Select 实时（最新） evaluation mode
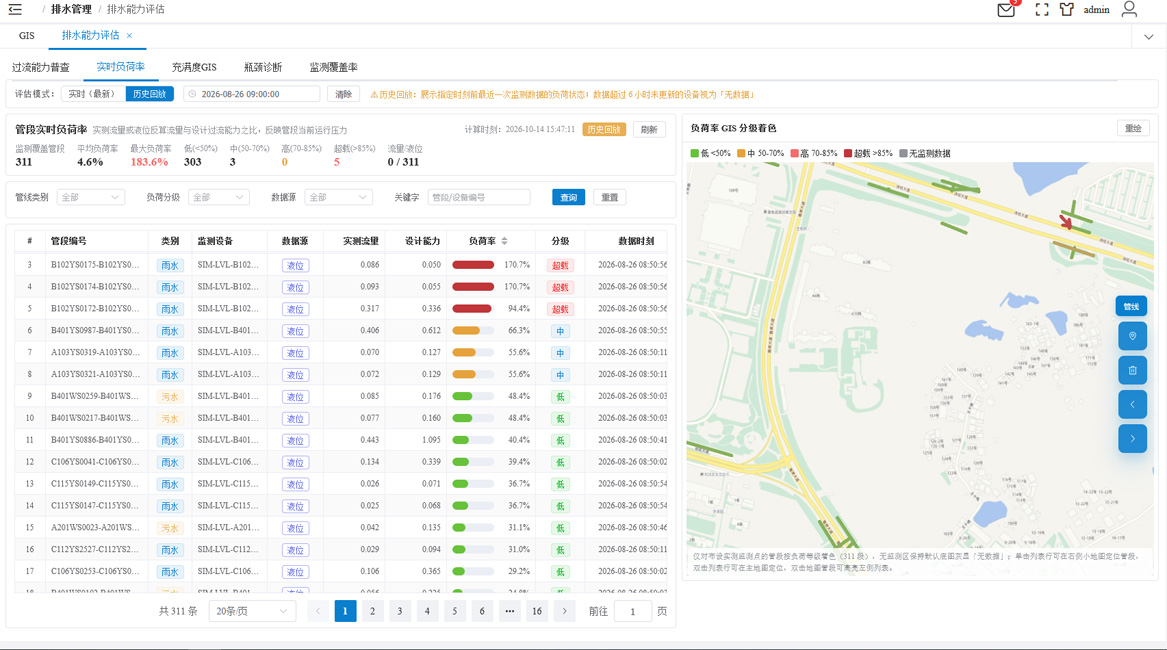Viewport: 1167px width, 650px height. coord(93,94)
